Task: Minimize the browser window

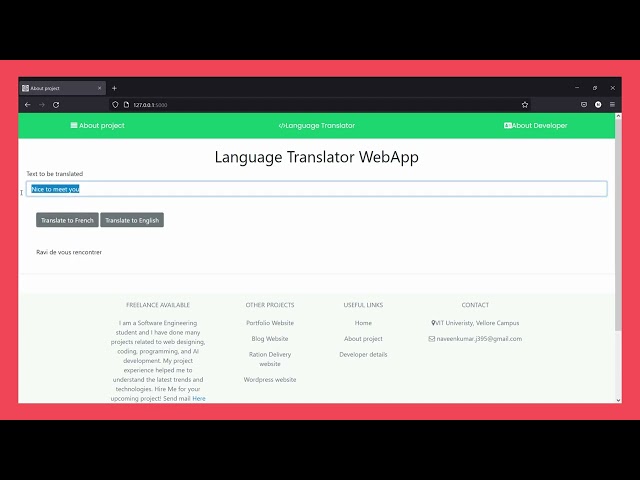Action: click(577, 88)
